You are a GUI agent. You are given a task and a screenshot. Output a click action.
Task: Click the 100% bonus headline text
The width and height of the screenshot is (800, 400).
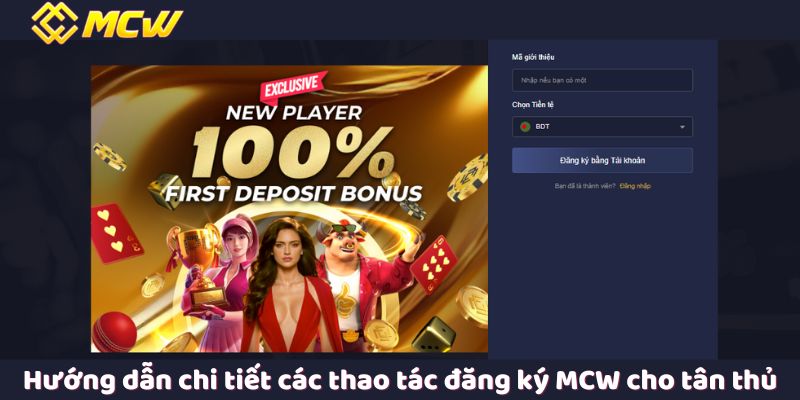[x=292, y=151]
